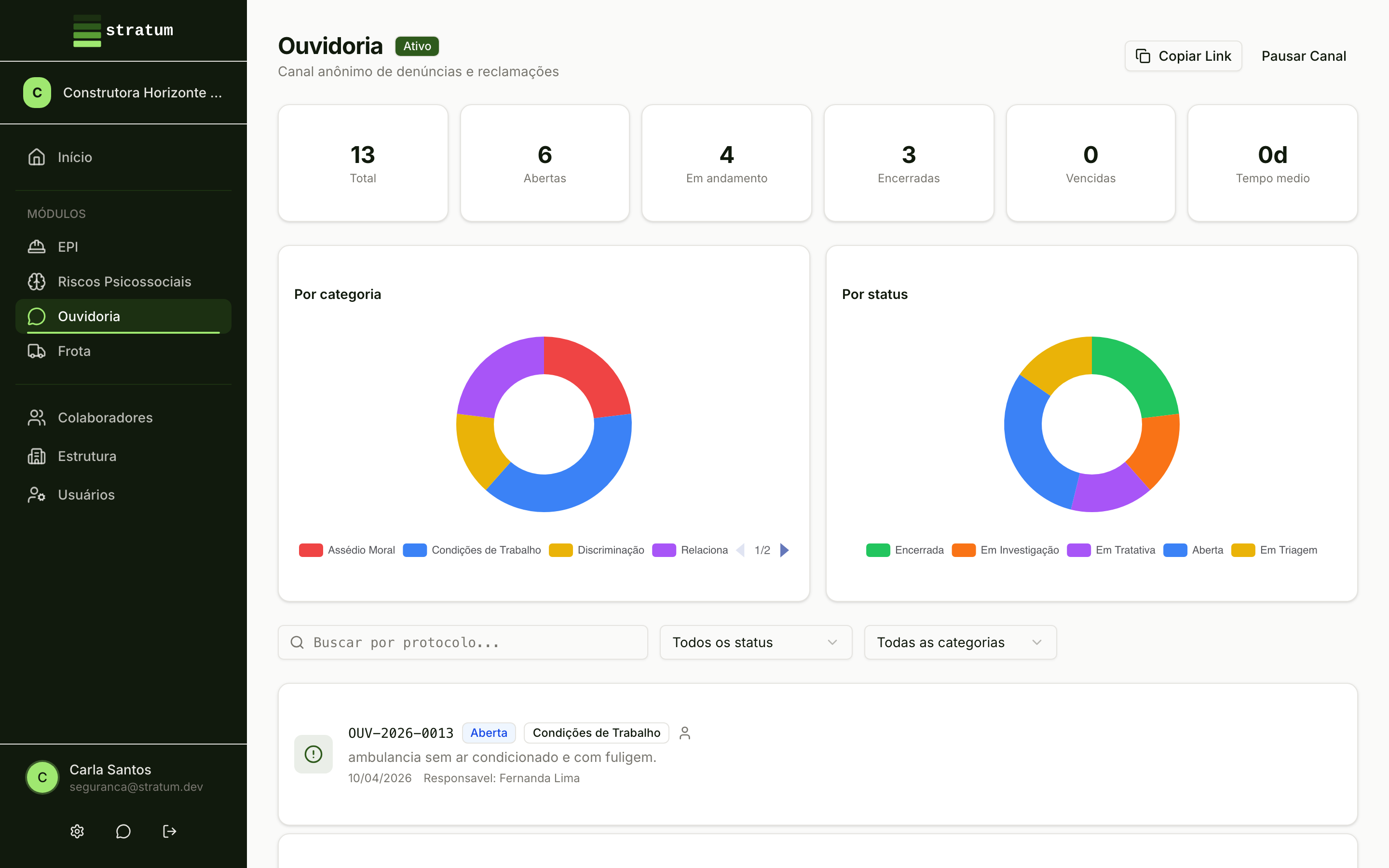Screen dimensions: 1389x868
Task: Click the Carla Santos avatar
Action: pyautogui.click(x=42, y=777)
